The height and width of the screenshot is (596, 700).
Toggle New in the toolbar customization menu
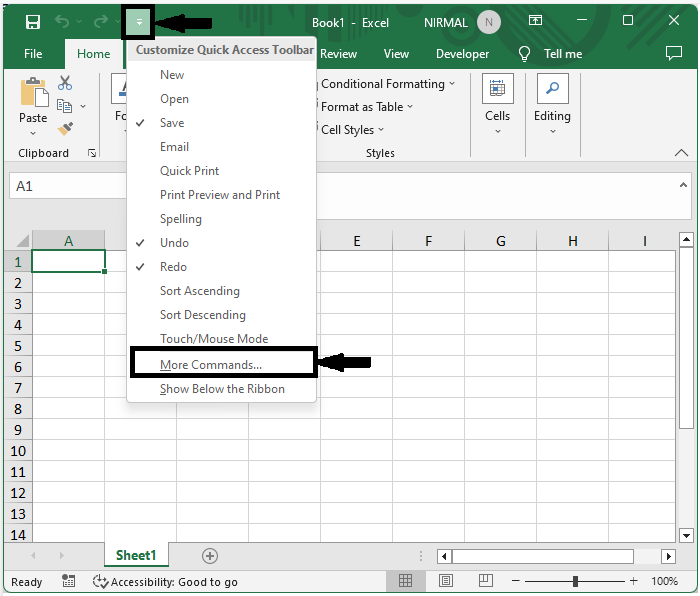click(221, 75)
